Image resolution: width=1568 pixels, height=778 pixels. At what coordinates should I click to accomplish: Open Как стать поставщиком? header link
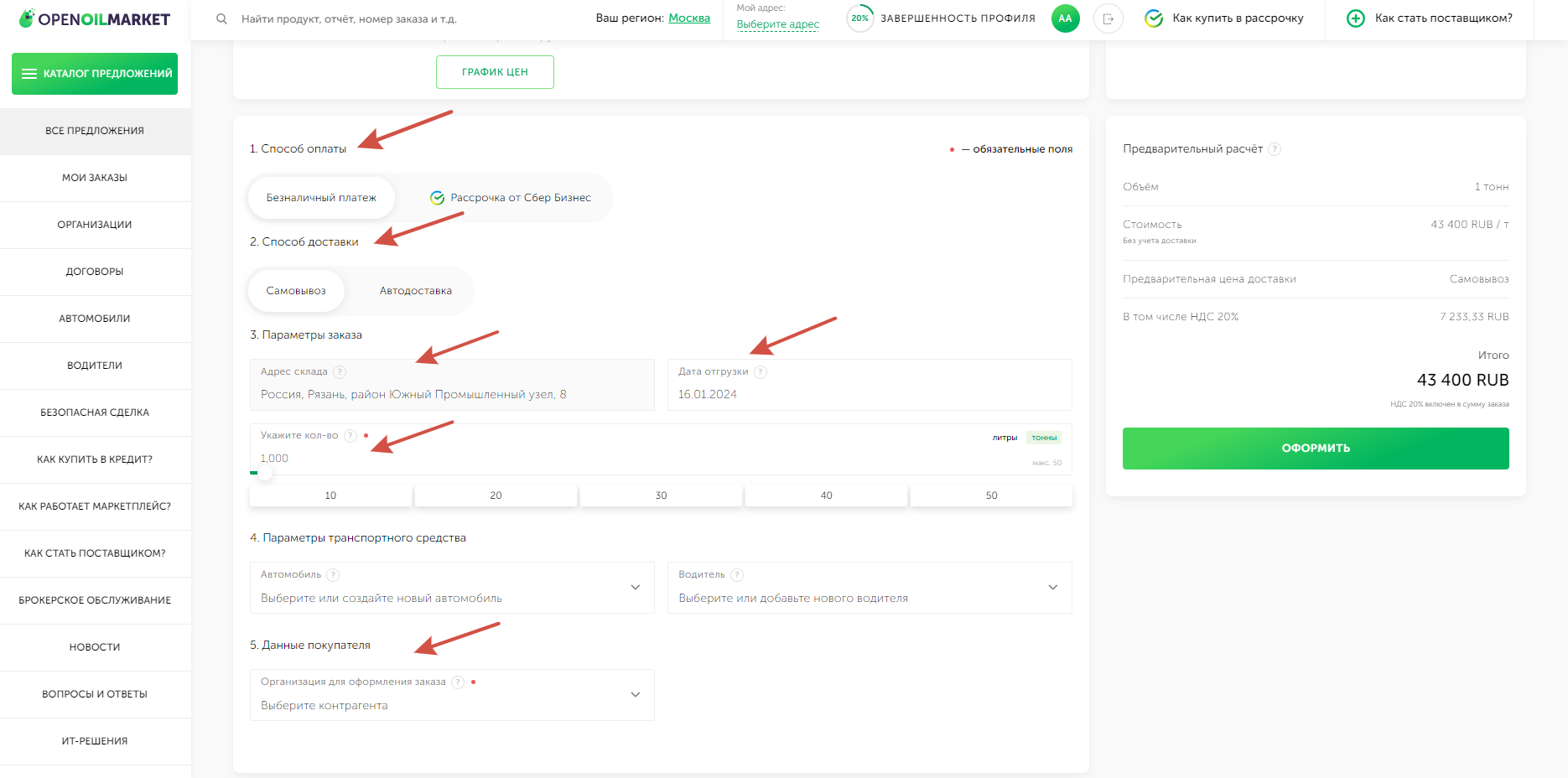1444,18
